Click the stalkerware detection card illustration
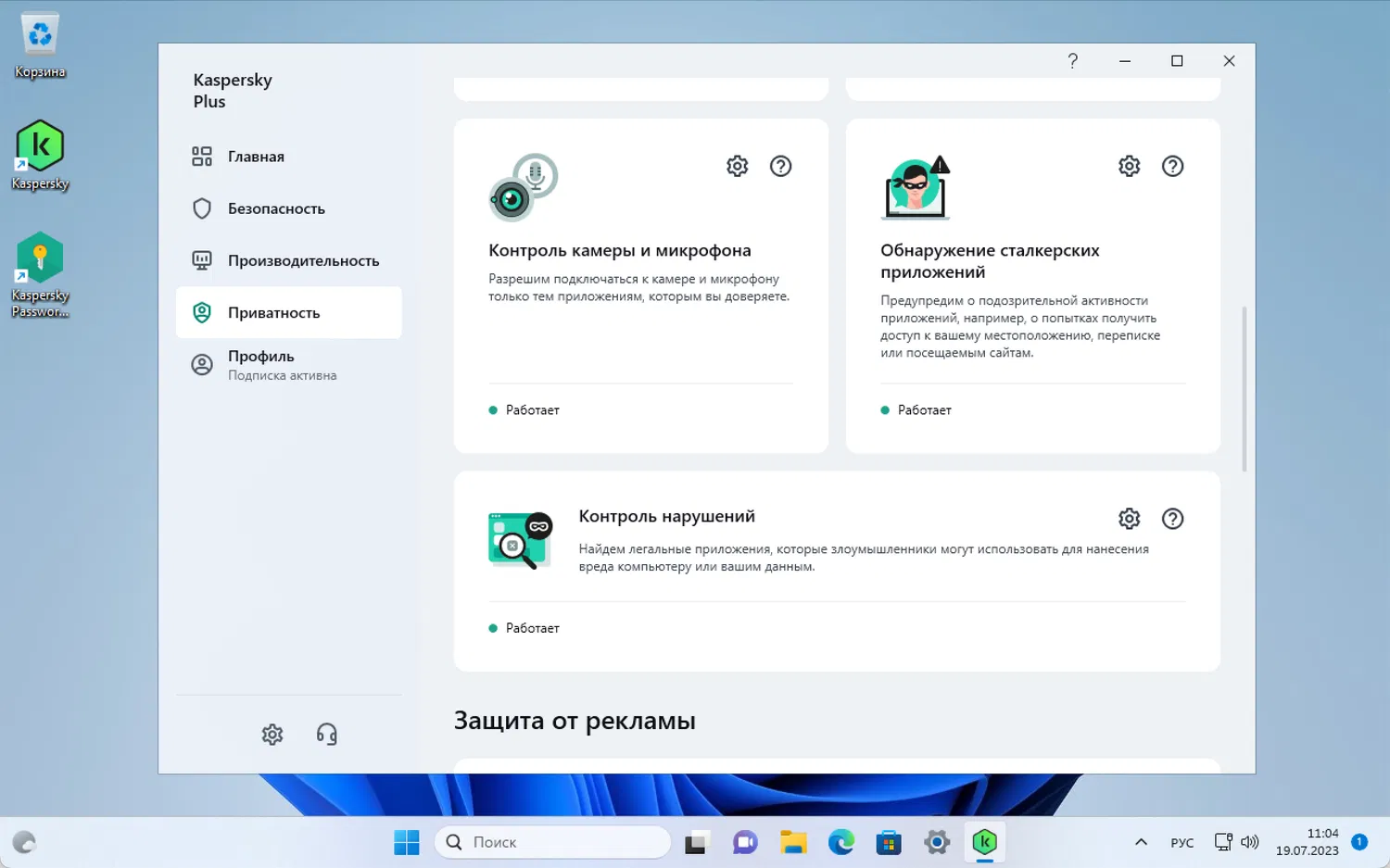This screenshot has height=868, width=1390. click(x=916, y=187)
